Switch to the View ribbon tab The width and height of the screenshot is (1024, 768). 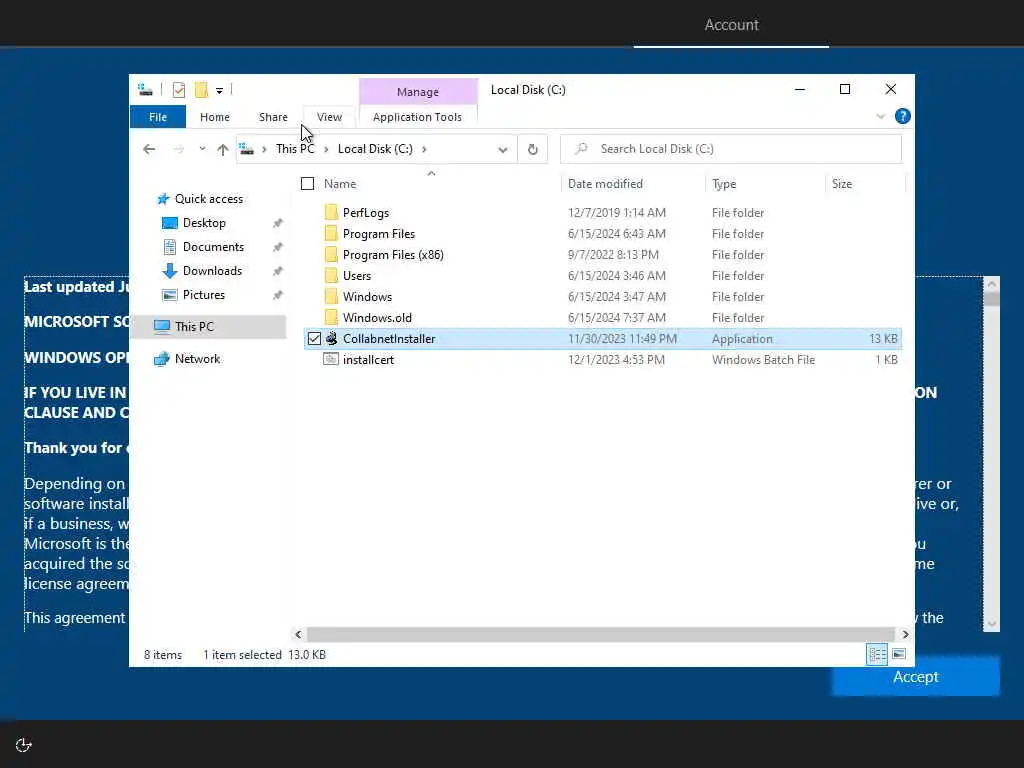click(329, 117)
